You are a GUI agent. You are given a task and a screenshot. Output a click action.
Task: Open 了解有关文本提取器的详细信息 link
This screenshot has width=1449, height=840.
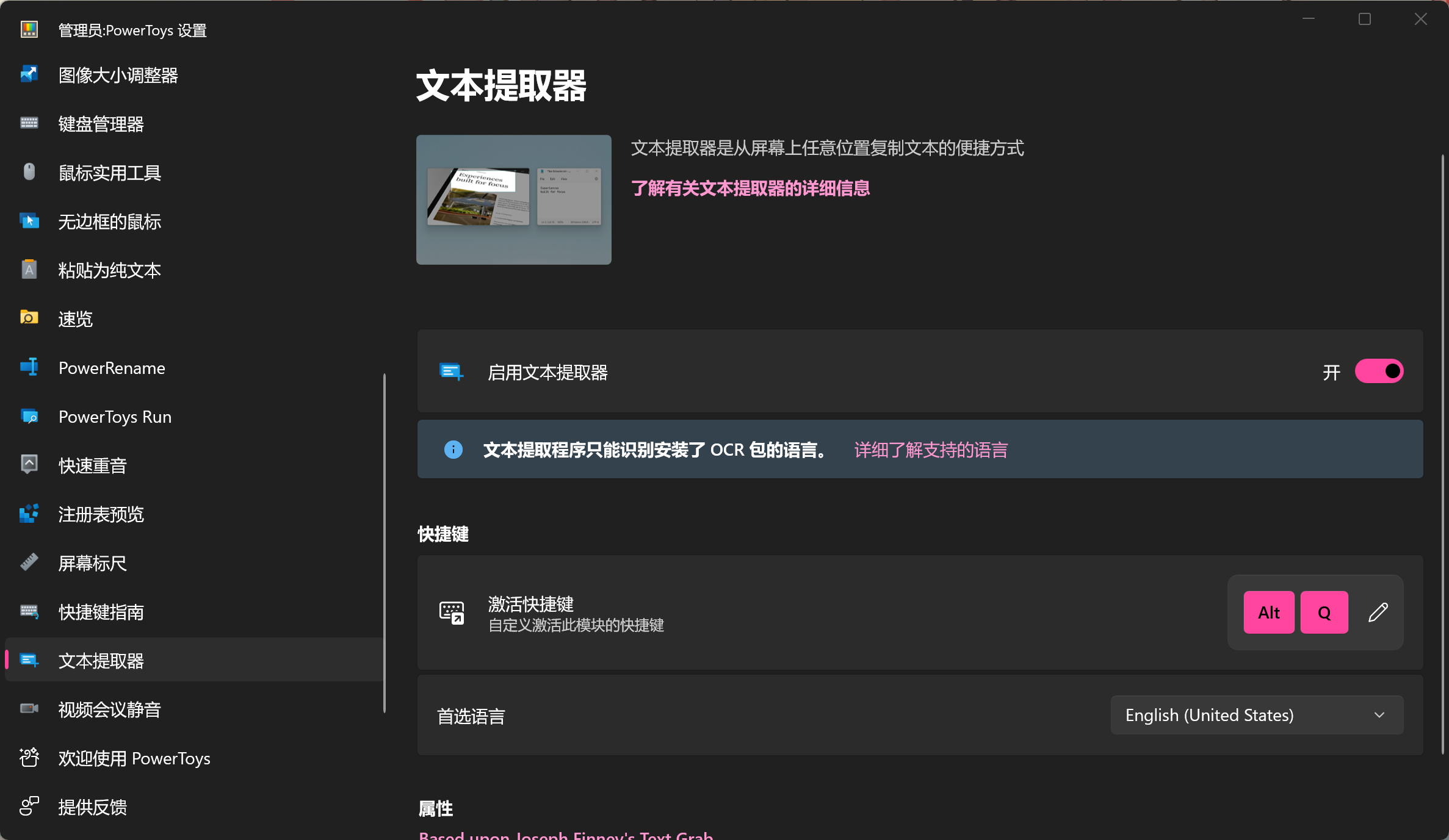tap(750, 188)
